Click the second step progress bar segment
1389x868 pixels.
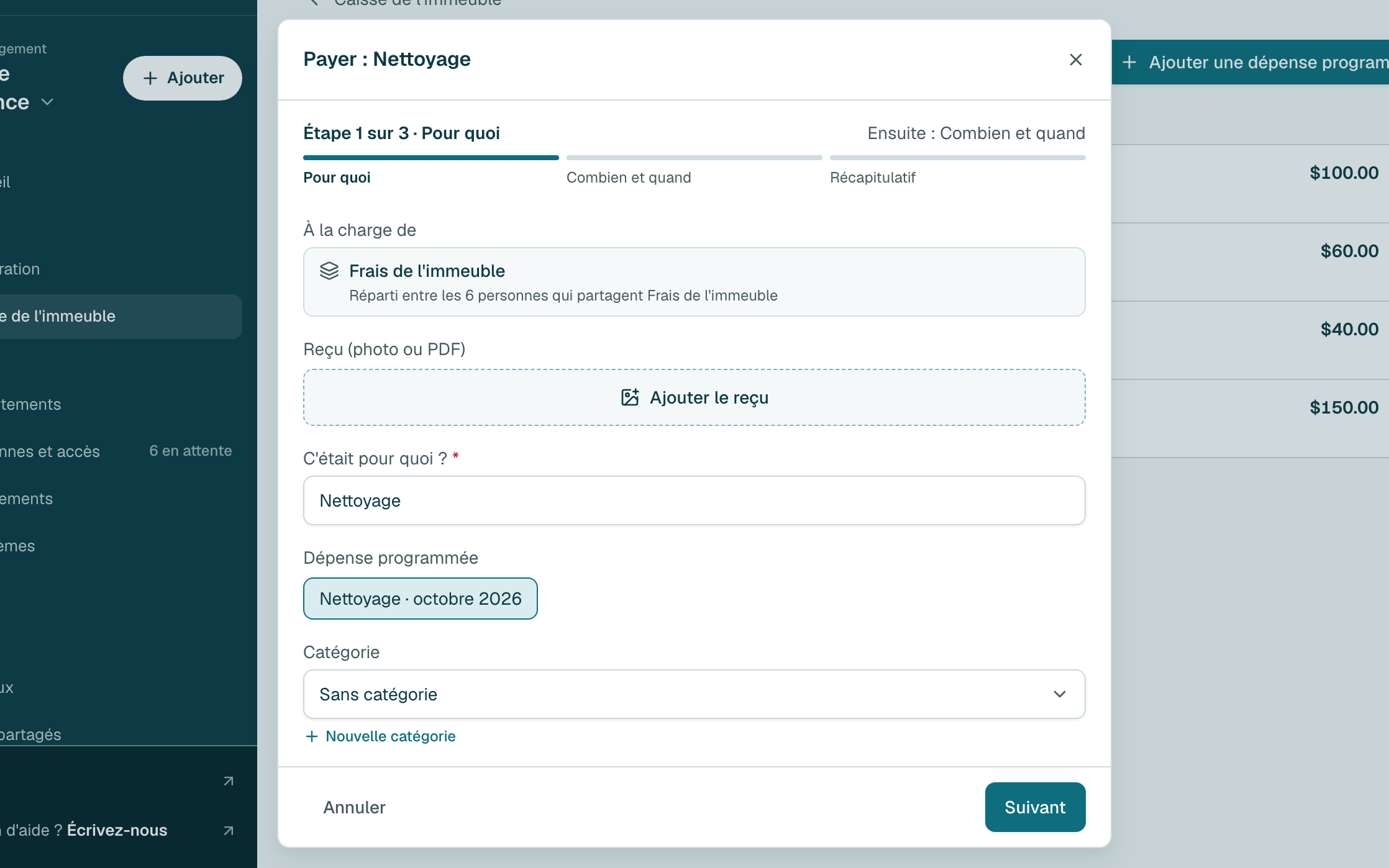click(x=694, y=158)
